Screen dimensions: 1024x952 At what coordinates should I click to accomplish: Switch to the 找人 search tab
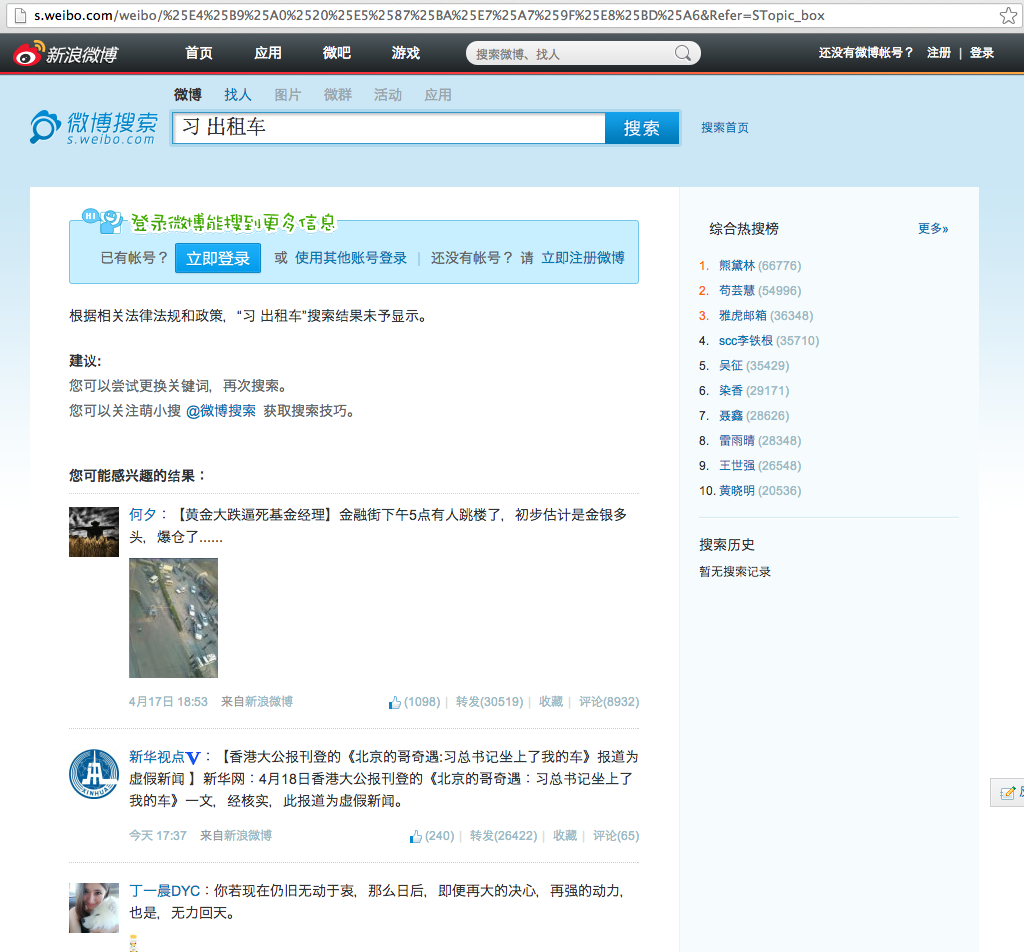(x=238, y=95)
